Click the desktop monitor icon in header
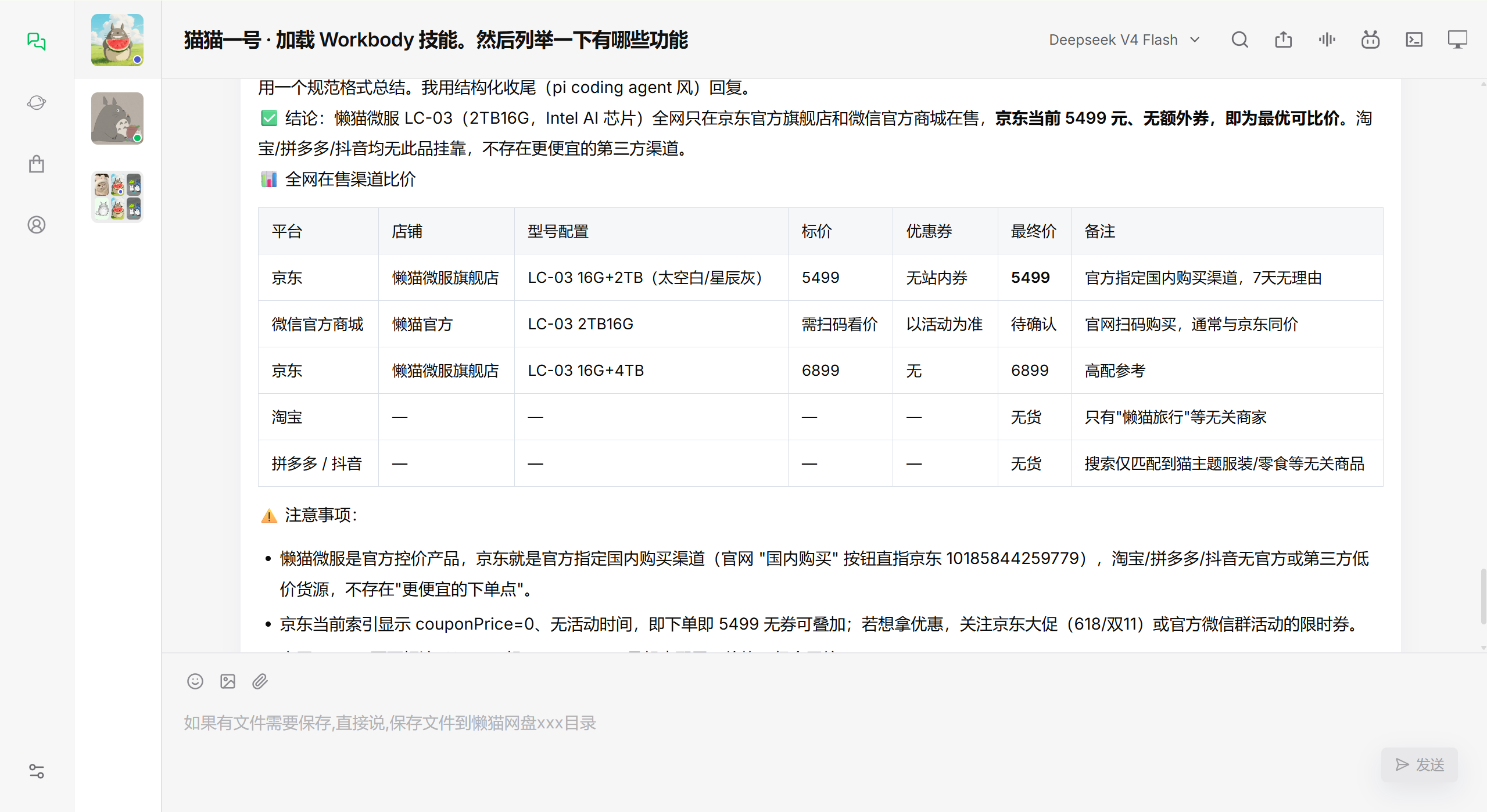This screenshot has height=812, width=1487. pyautogui.click(x=1457, y=39)
